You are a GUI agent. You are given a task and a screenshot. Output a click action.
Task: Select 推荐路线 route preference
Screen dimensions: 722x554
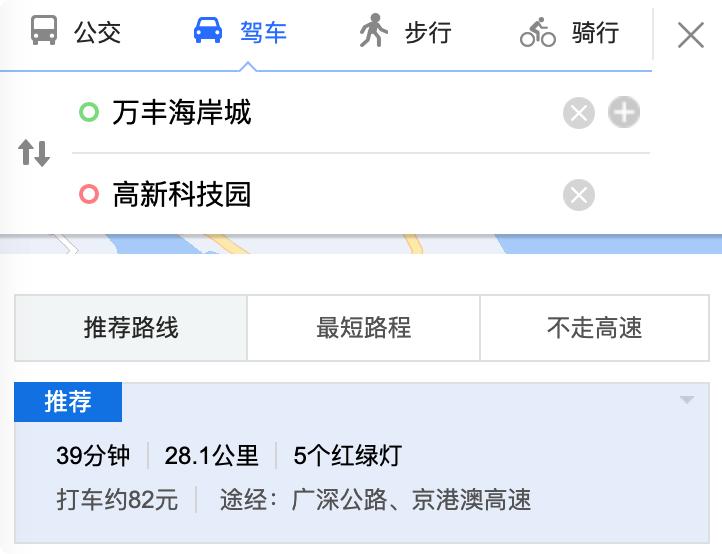131,328
